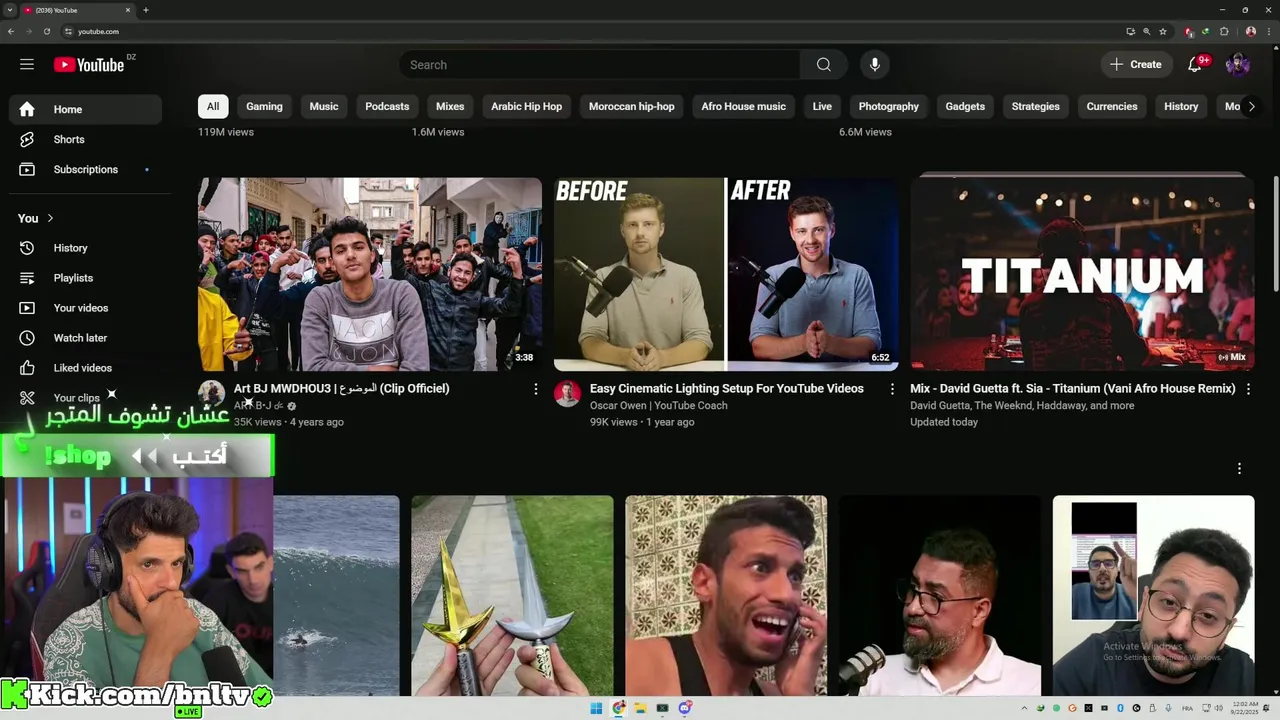Open File Explorer from the taskbar
1280x720 pixels.
point(640,708)
